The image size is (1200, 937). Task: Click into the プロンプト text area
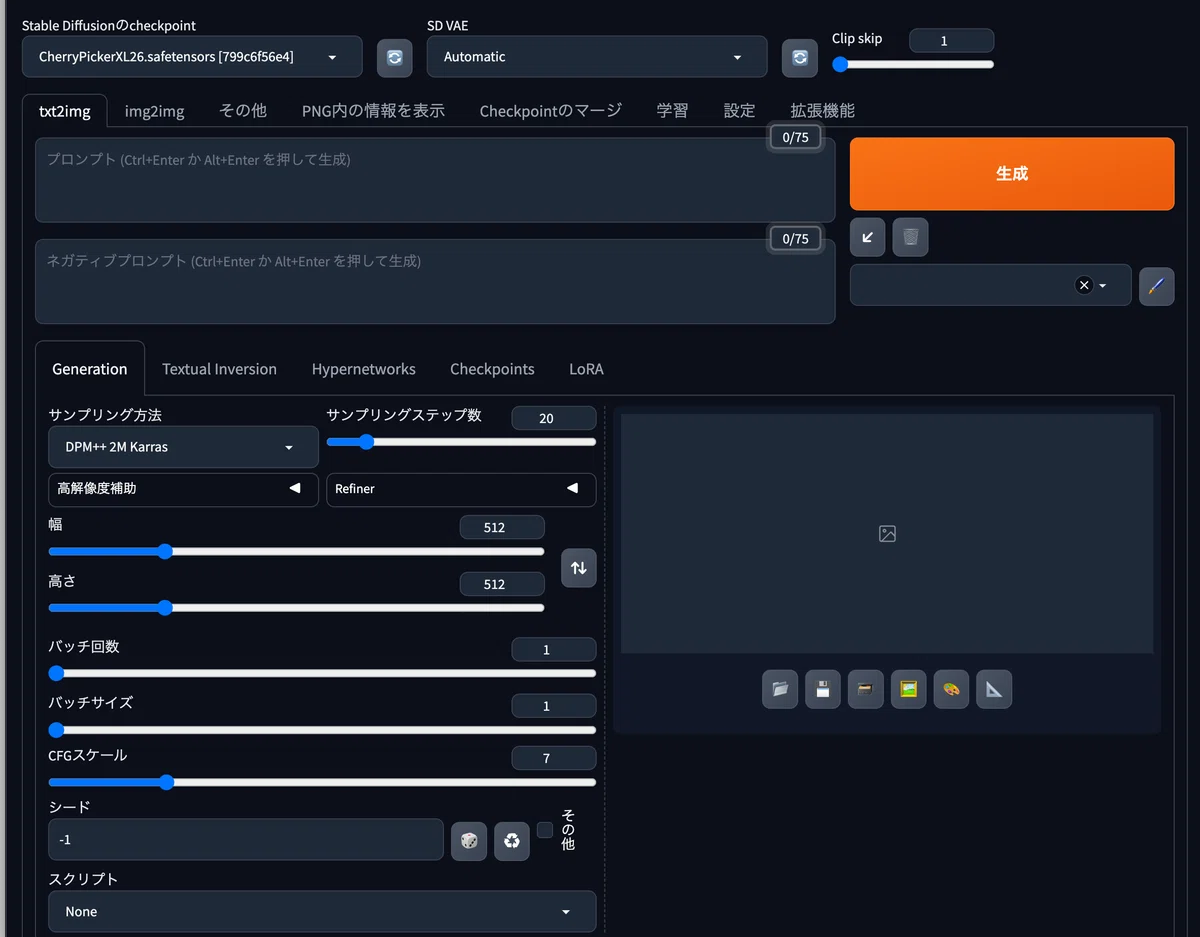(x=435, y=180)
